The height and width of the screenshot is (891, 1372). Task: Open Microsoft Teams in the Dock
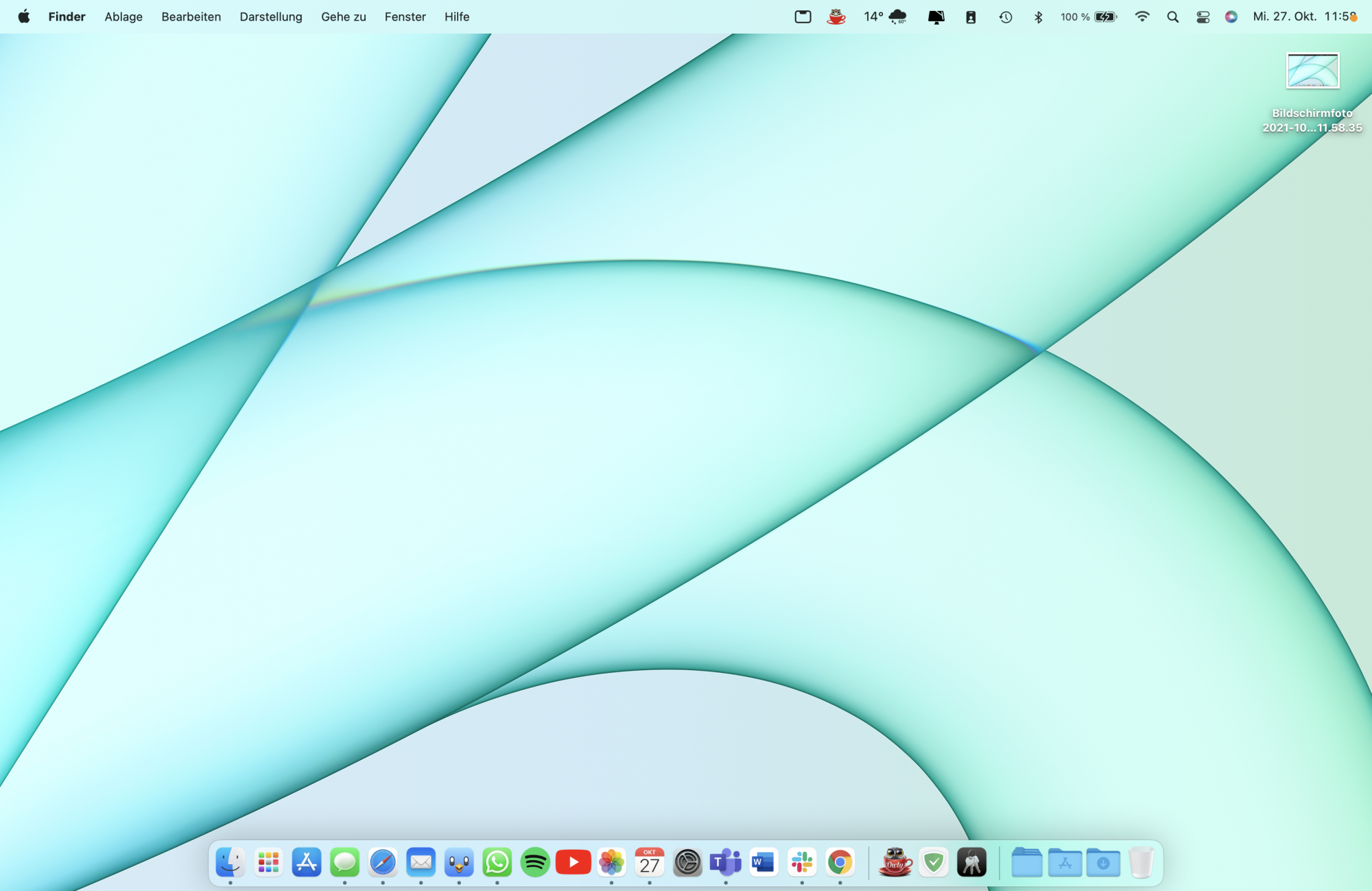click(725, 862)
